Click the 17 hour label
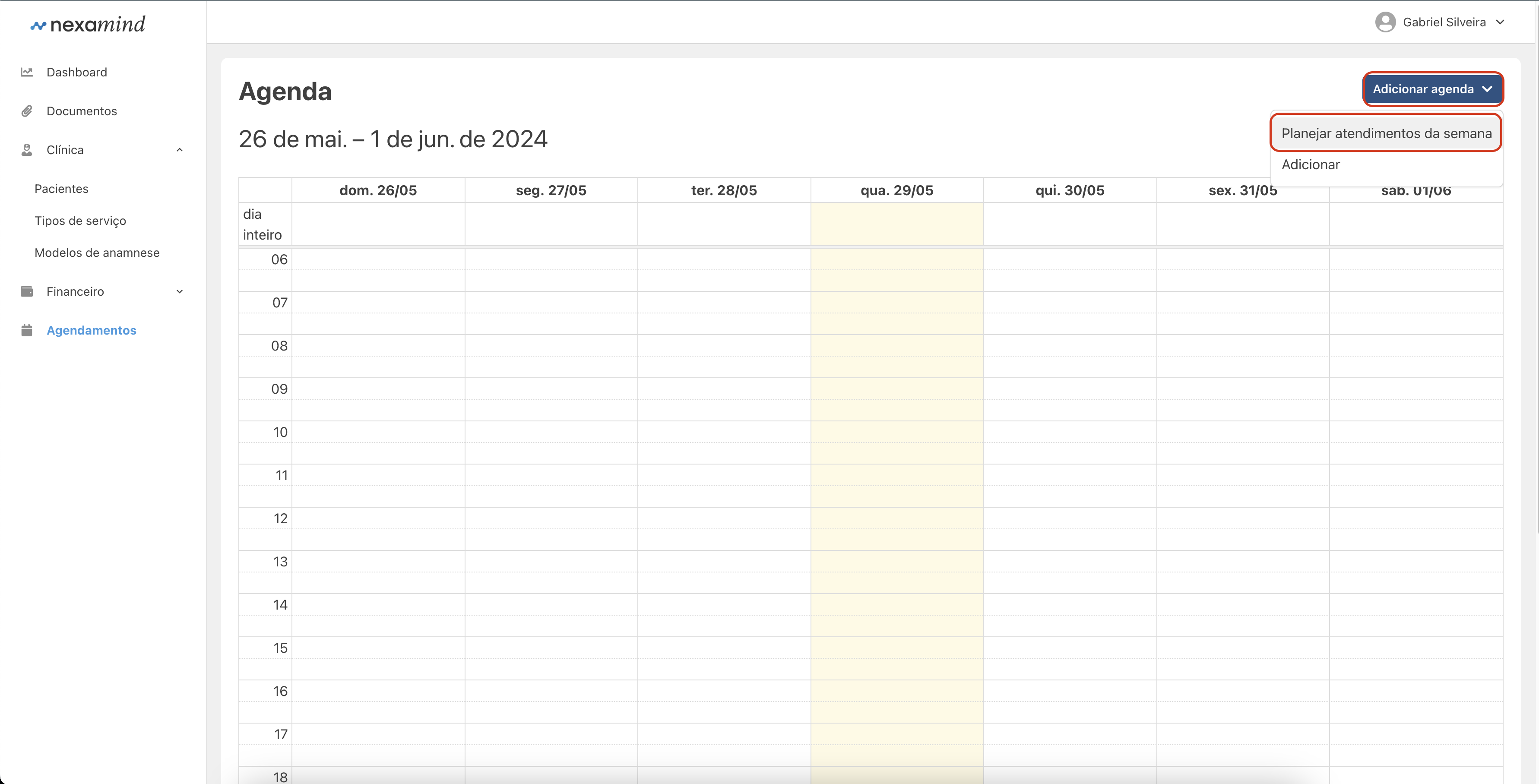1539x784 pixels. point(281,734)
